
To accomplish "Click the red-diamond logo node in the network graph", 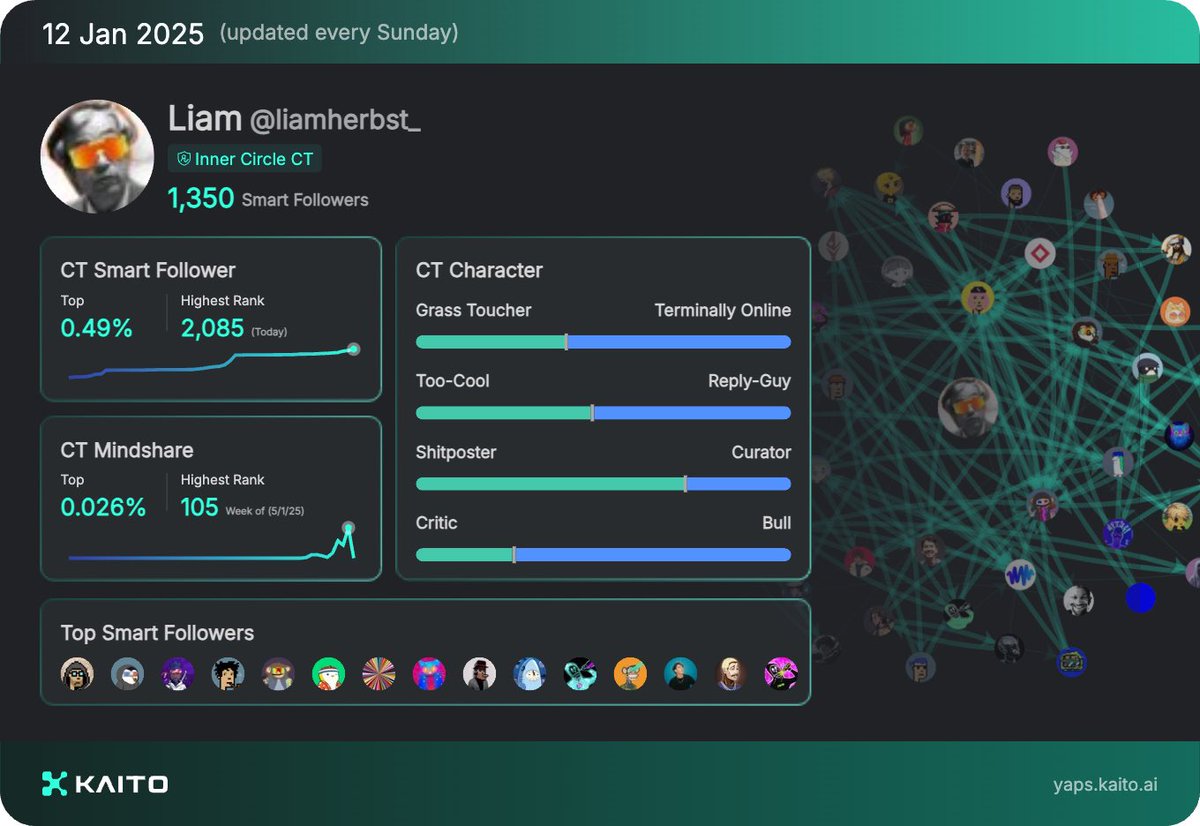I will coord(1040,253).
